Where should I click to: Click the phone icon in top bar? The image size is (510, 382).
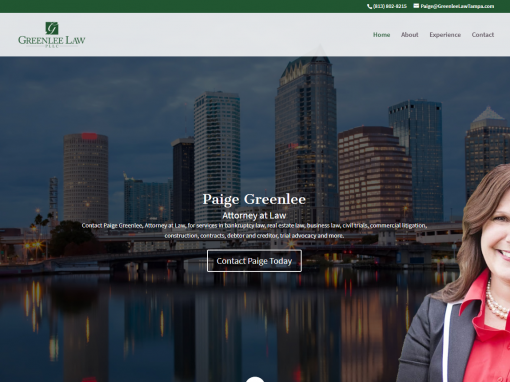369,6
